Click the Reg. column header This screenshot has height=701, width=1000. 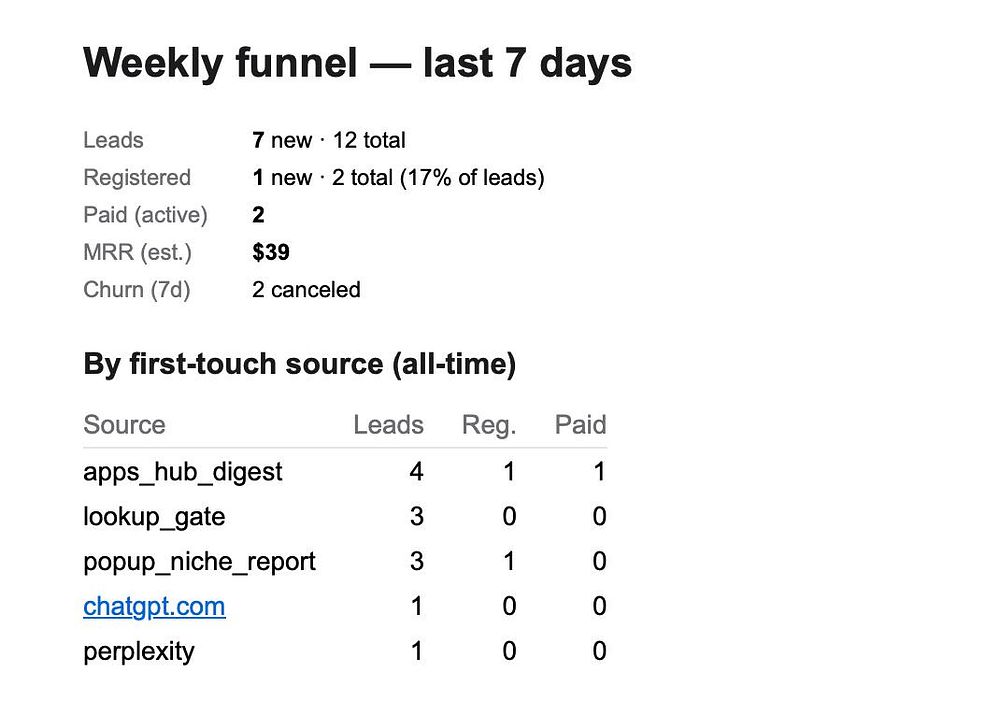[489, 425]
